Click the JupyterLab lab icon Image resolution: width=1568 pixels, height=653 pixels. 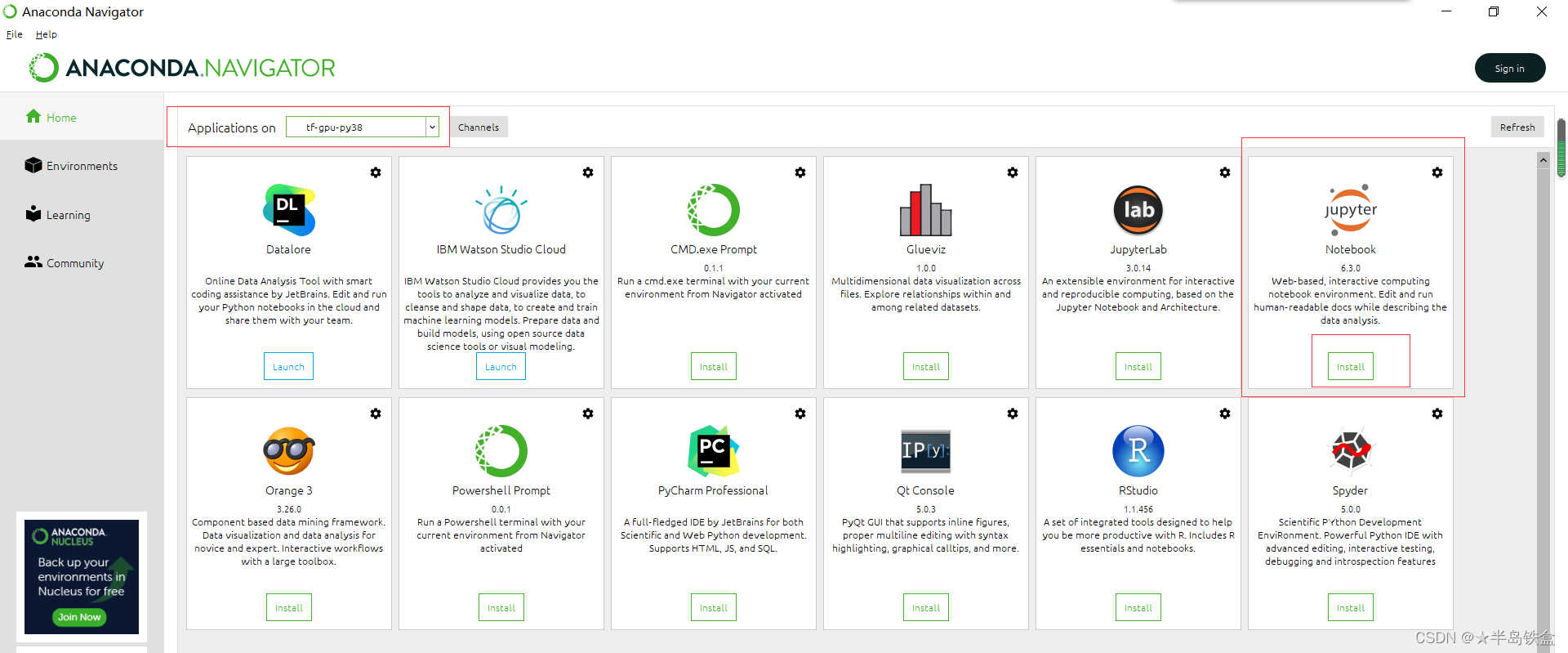point(1138,210)
